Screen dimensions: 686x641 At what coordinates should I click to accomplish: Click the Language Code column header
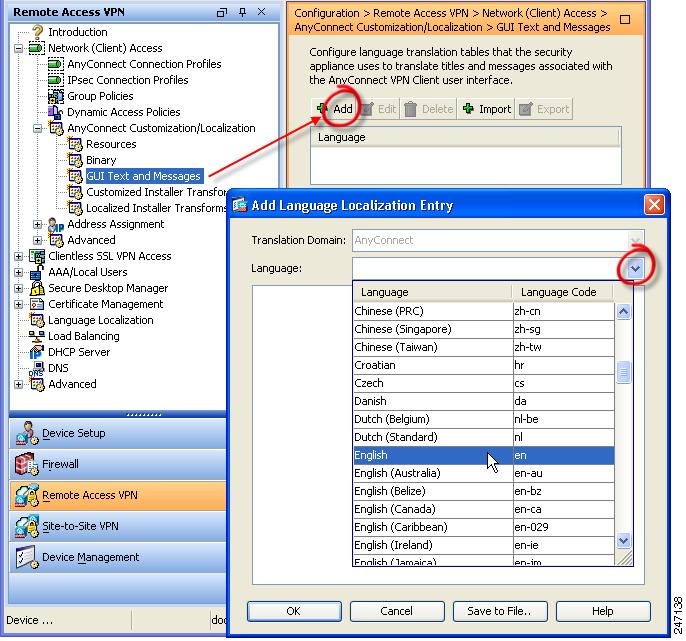point(563,292)
